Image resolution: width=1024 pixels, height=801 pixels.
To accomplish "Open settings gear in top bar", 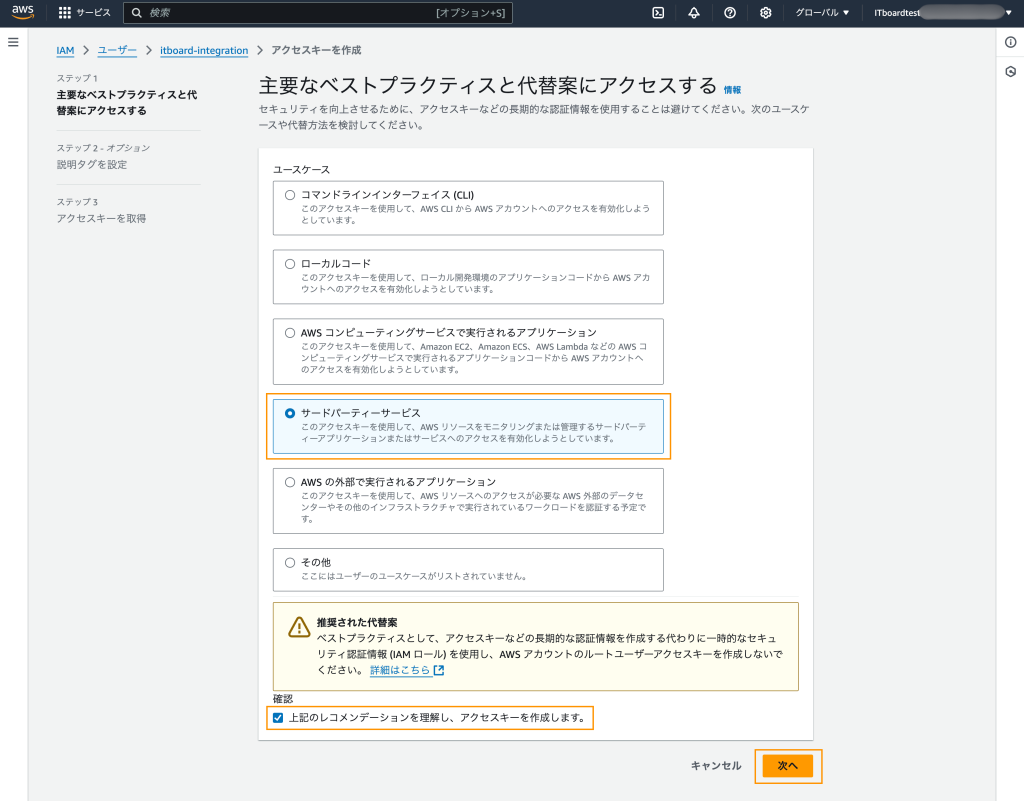I will (766, 13).
